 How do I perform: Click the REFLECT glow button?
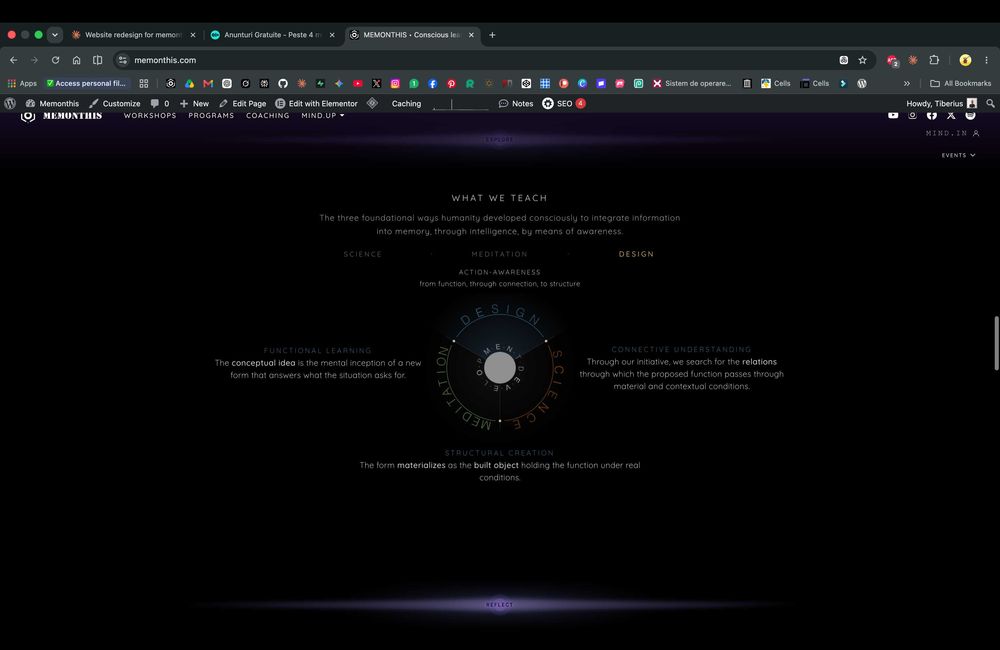coord(499,605)
